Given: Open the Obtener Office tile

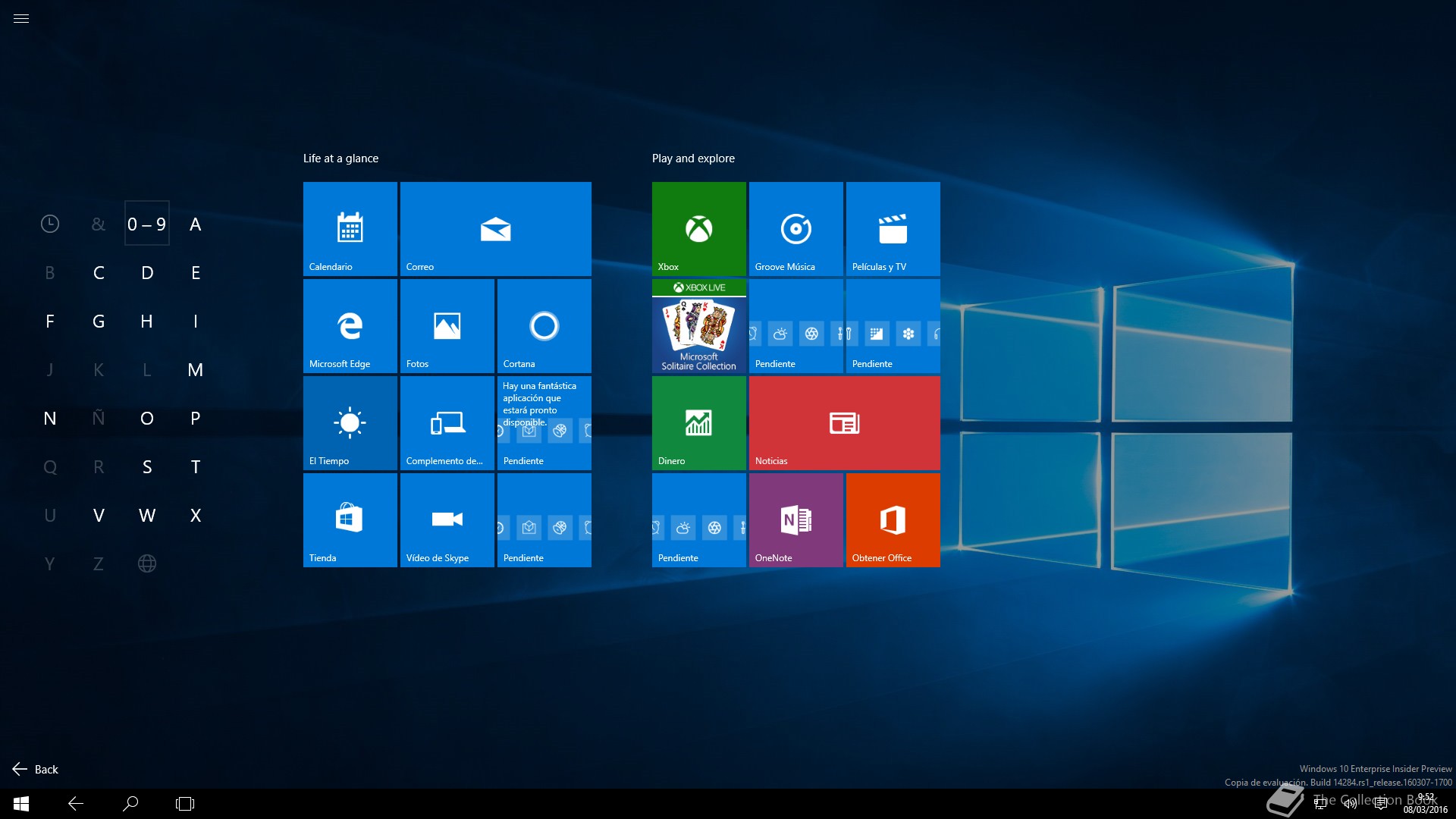Looking at the screenshot, I should (x=893, y=520).
